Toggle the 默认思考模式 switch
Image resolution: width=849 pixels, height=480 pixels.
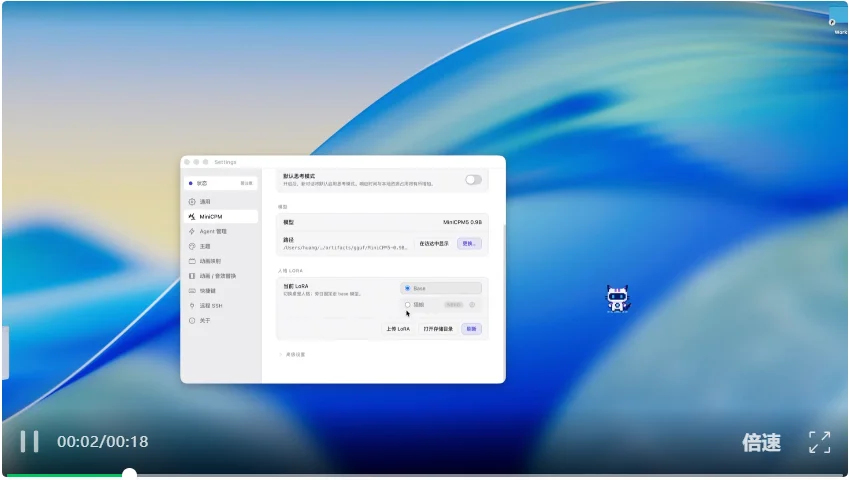tap(473, 180)
